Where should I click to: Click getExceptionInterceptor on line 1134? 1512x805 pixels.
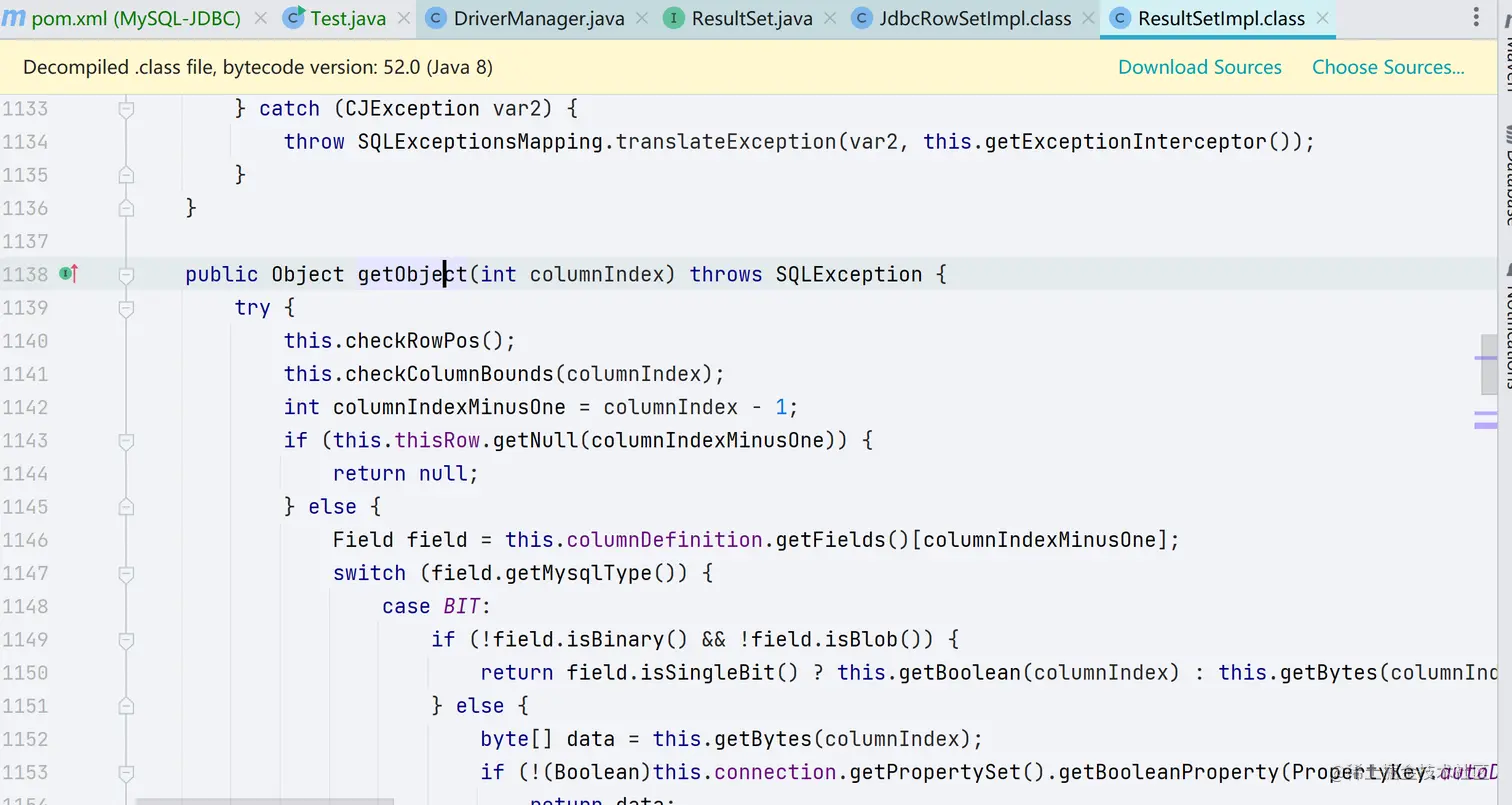click(1126, 141)
